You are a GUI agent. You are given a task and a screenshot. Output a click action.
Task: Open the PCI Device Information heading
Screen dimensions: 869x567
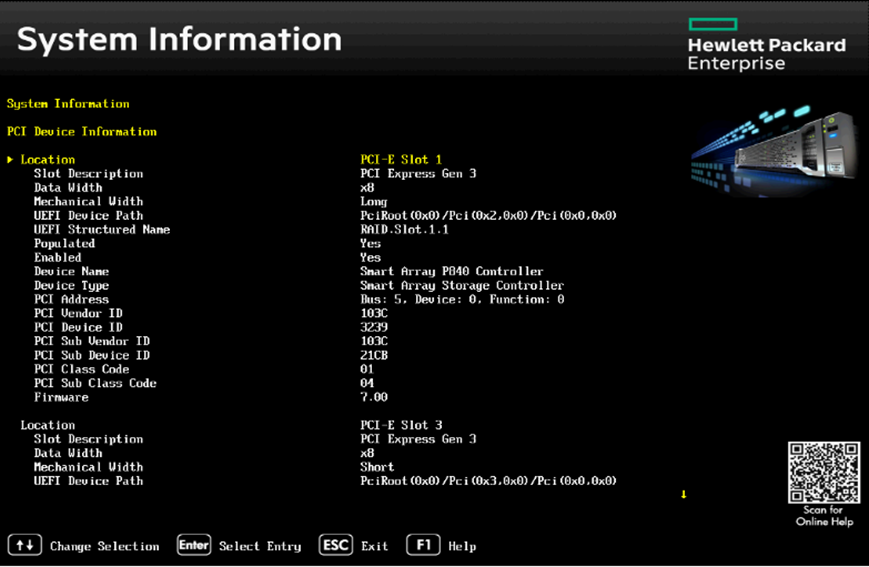click(x=82, y=131)
